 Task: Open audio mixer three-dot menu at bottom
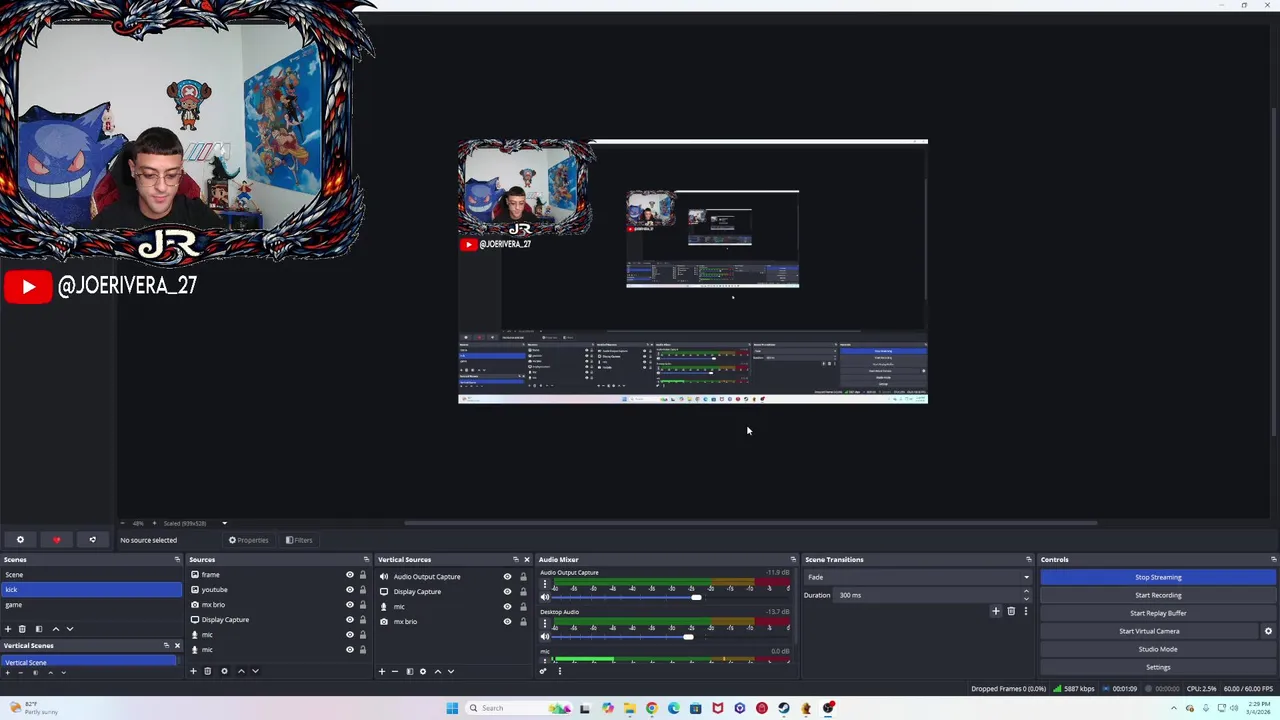(x=559, y=671)
